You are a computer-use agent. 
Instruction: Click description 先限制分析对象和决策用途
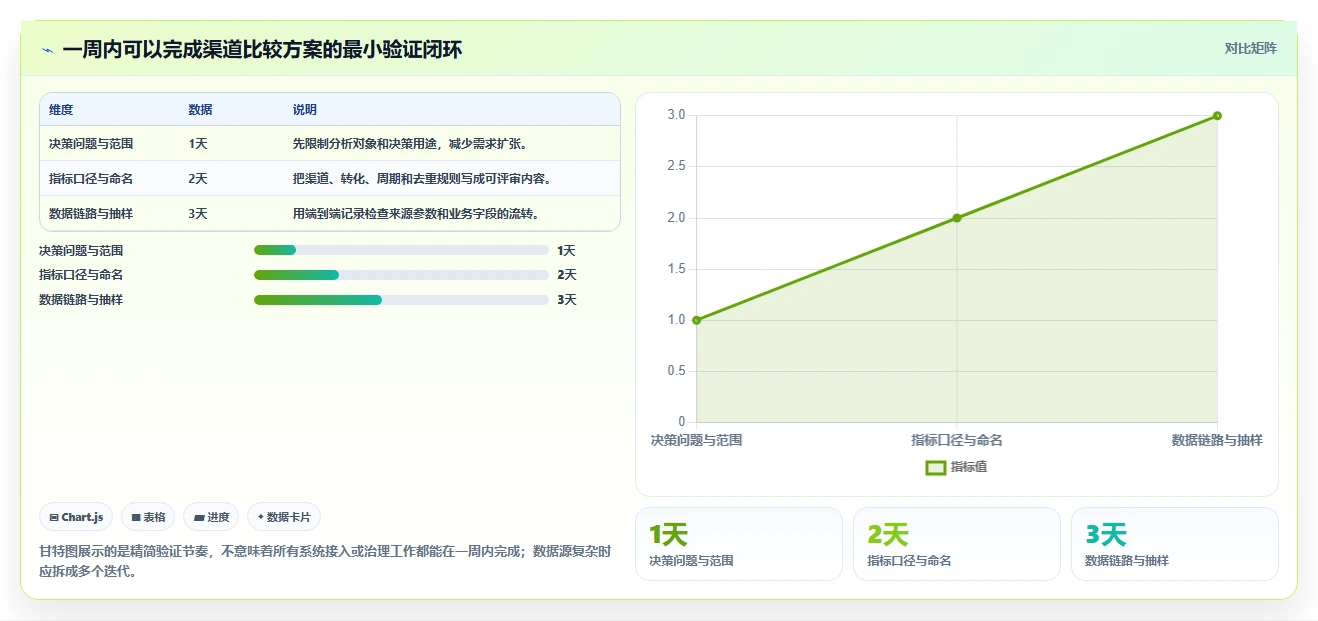coord(410,144)
